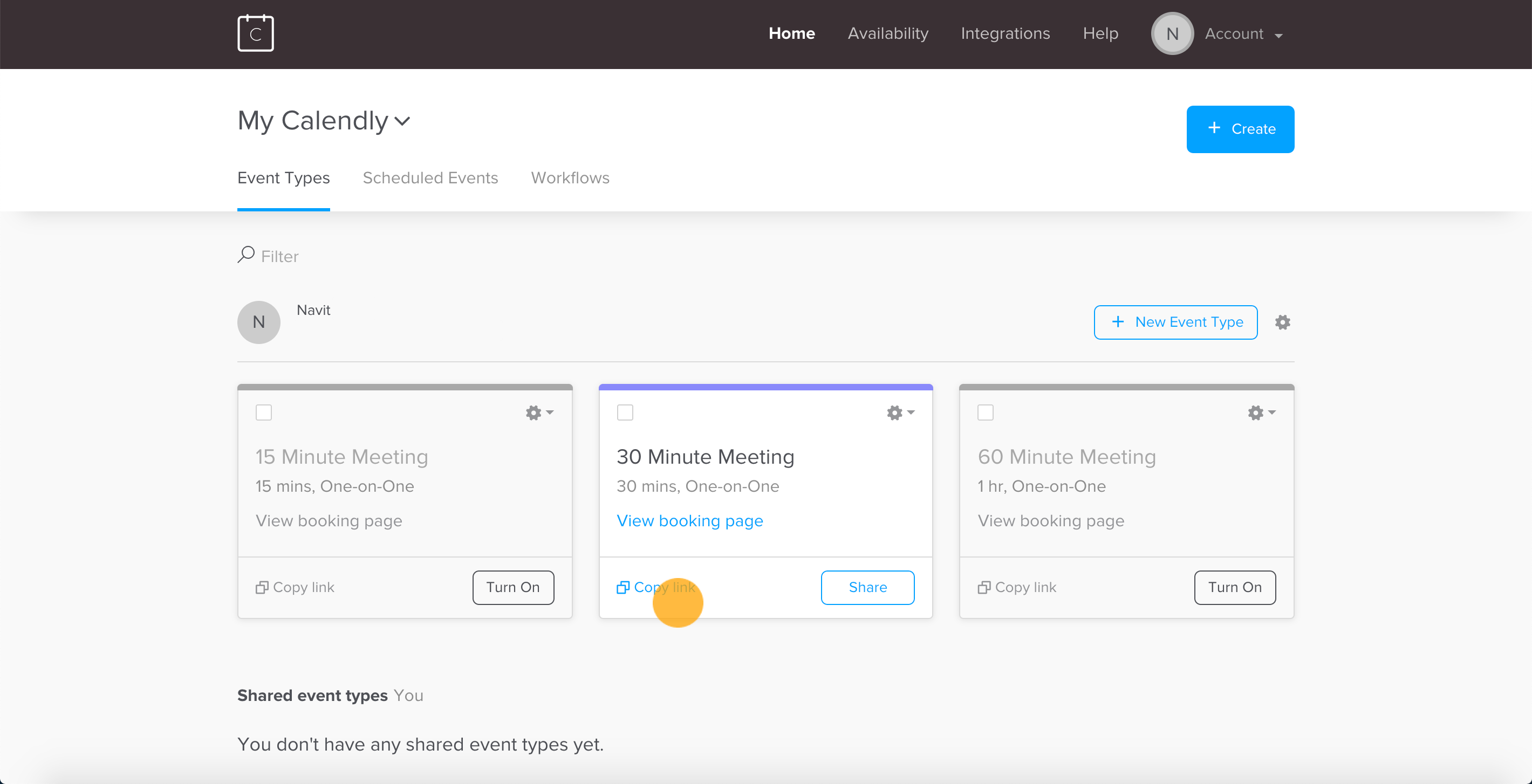The height and width of the screenshot is (784, 1532).
Task: Open gear settings on 15 Minute Meeting card
Action: 534,412
